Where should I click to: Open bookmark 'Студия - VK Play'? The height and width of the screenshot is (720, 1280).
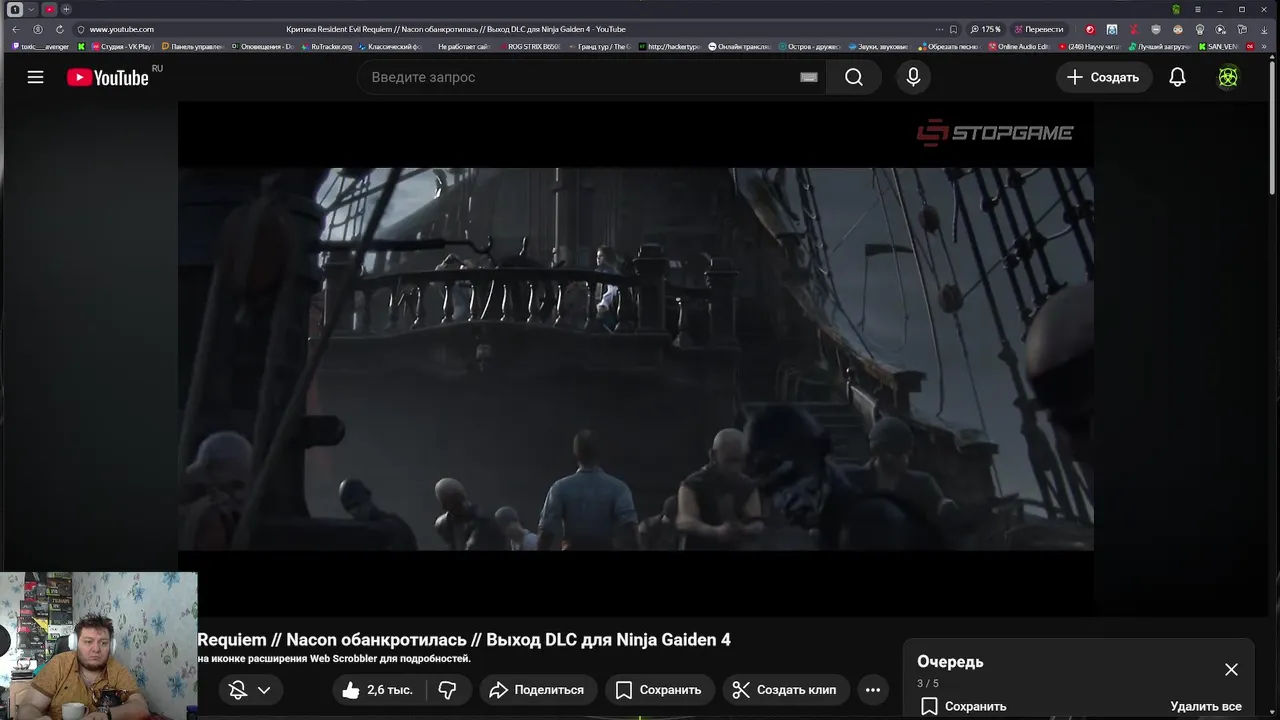coord(120,47)
